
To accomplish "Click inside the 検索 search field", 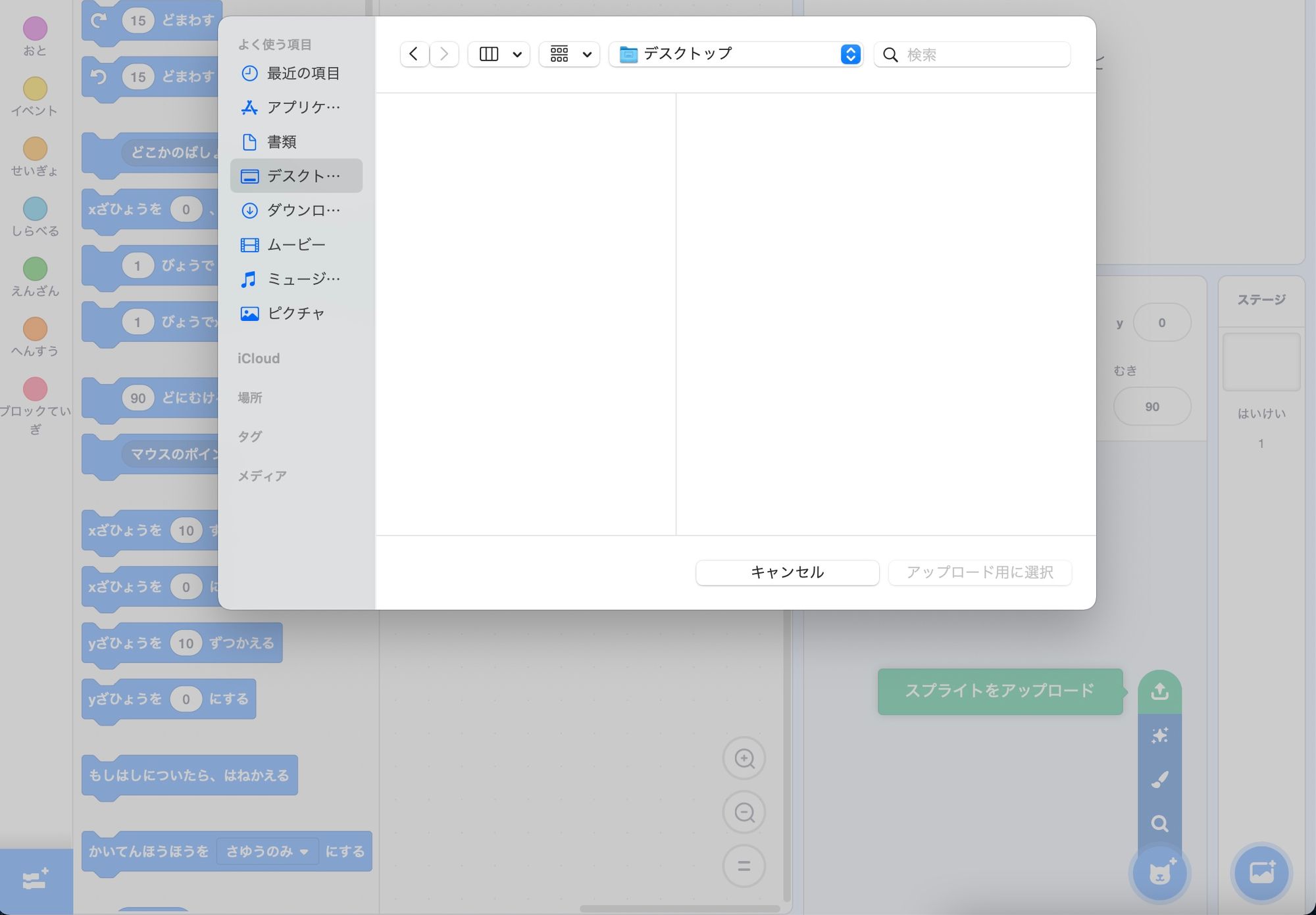I will coord(972,54).
